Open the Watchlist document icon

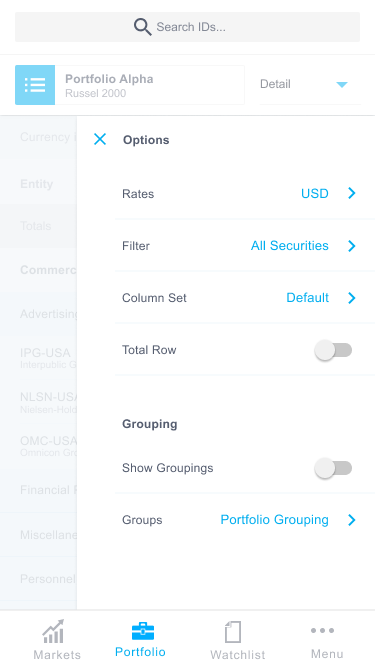233,632
